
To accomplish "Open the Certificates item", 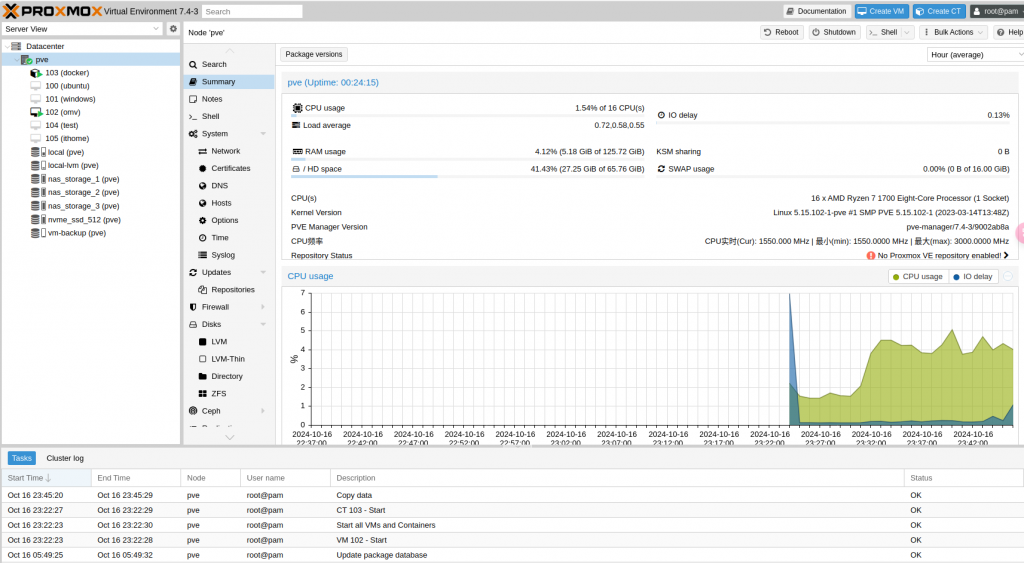I will [x=233, y=168].
